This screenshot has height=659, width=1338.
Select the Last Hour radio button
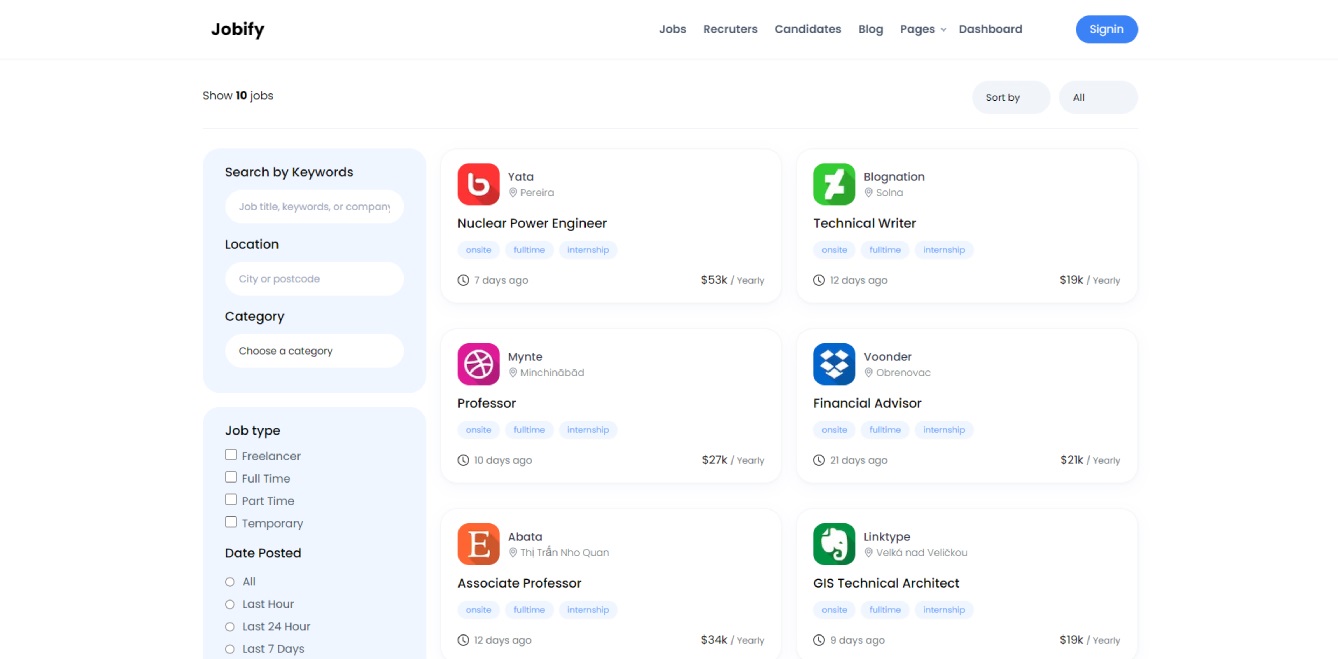(230, 604)
